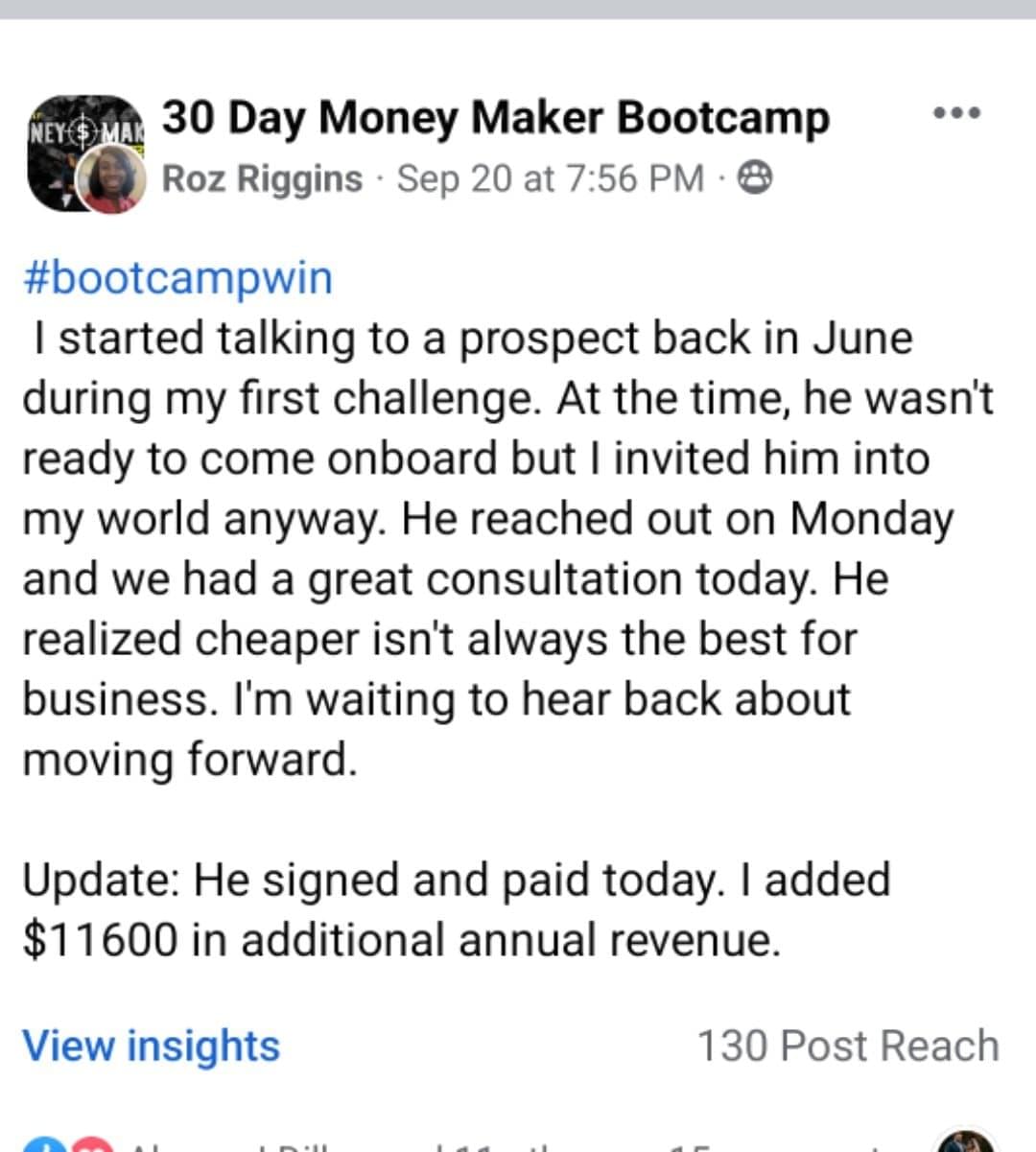Open the Roz Riggins author profile link
Image resolution: width=1036 pixels, height=1152 pixels.
(x=262, y=178)
